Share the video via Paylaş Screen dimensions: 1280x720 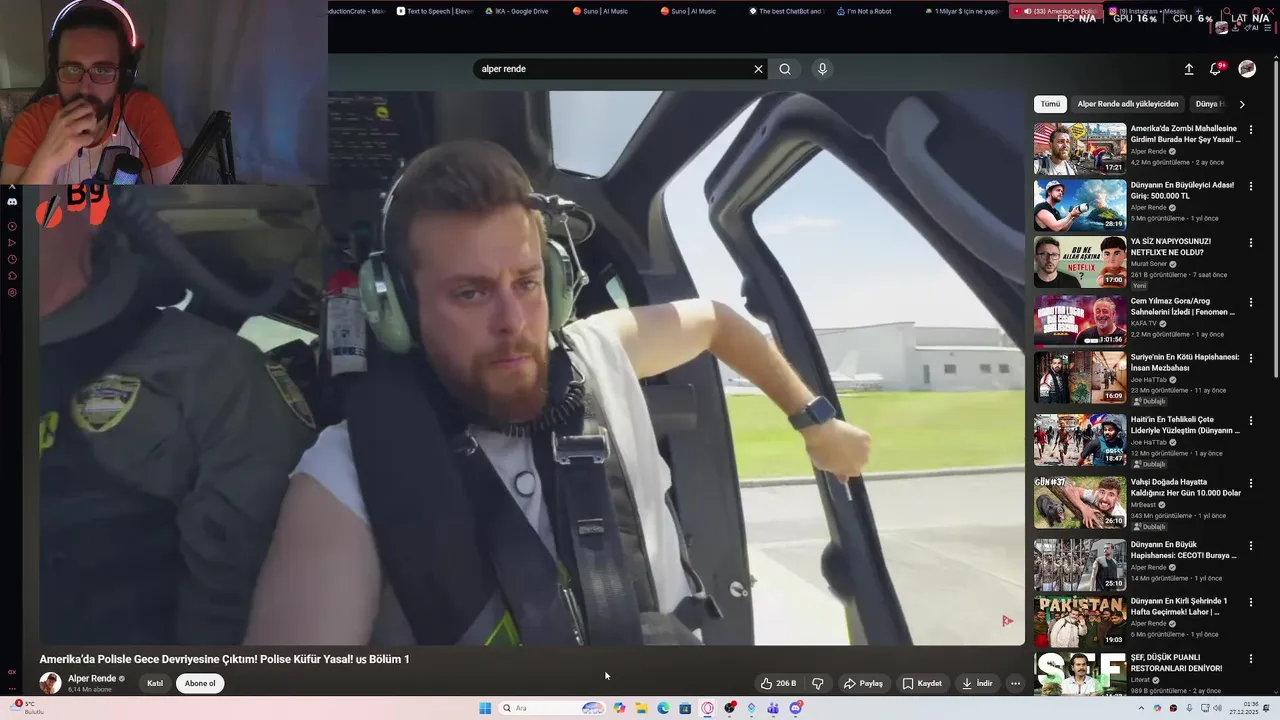(x=863, y=684)
